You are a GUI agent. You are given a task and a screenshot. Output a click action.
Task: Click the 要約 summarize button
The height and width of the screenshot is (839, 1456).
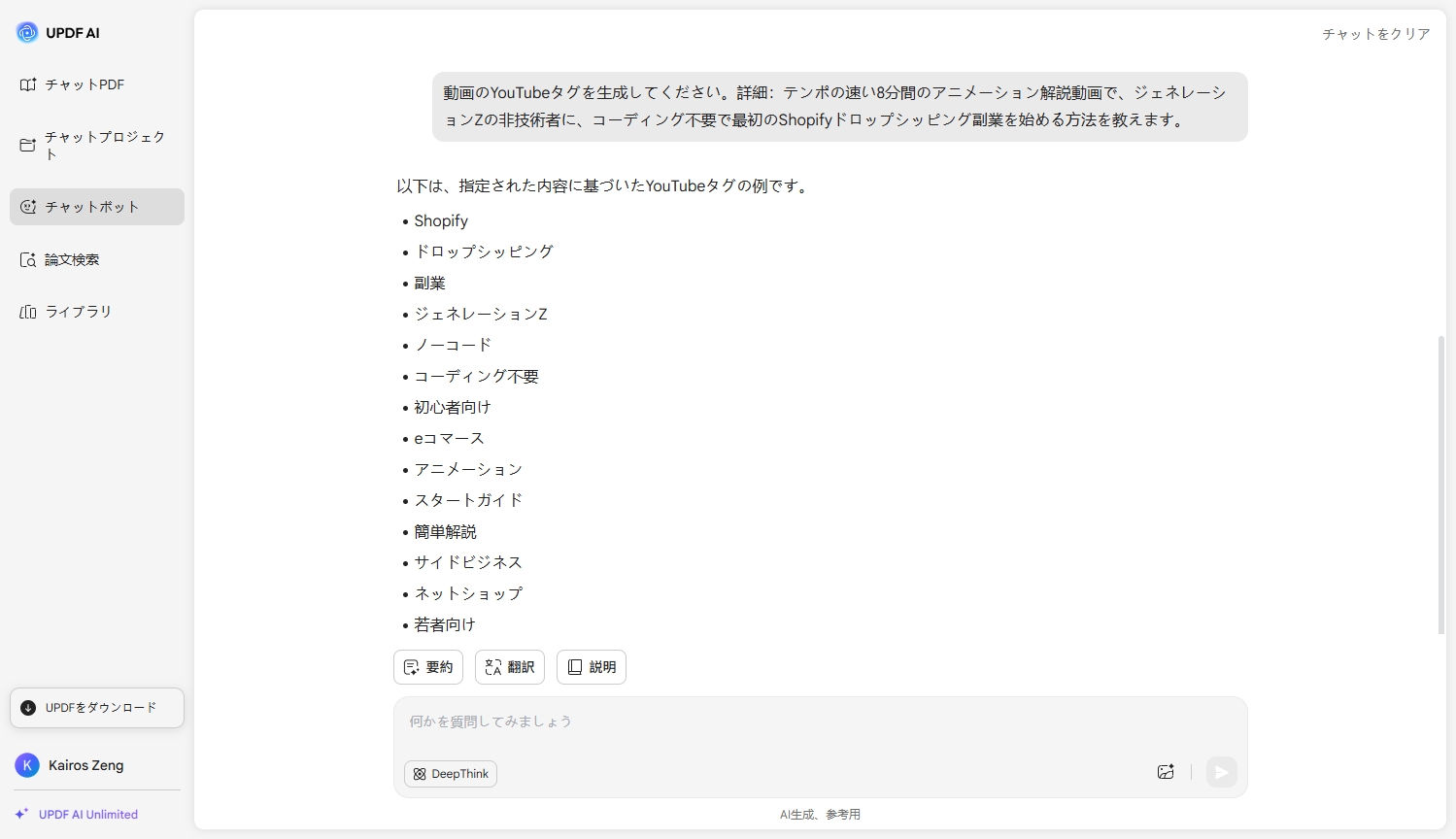(x=428, y=667)
